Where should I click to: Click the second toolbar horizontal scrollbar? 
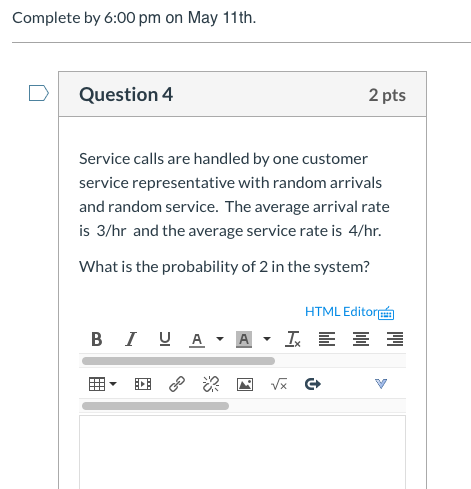[x=155, y=406]
